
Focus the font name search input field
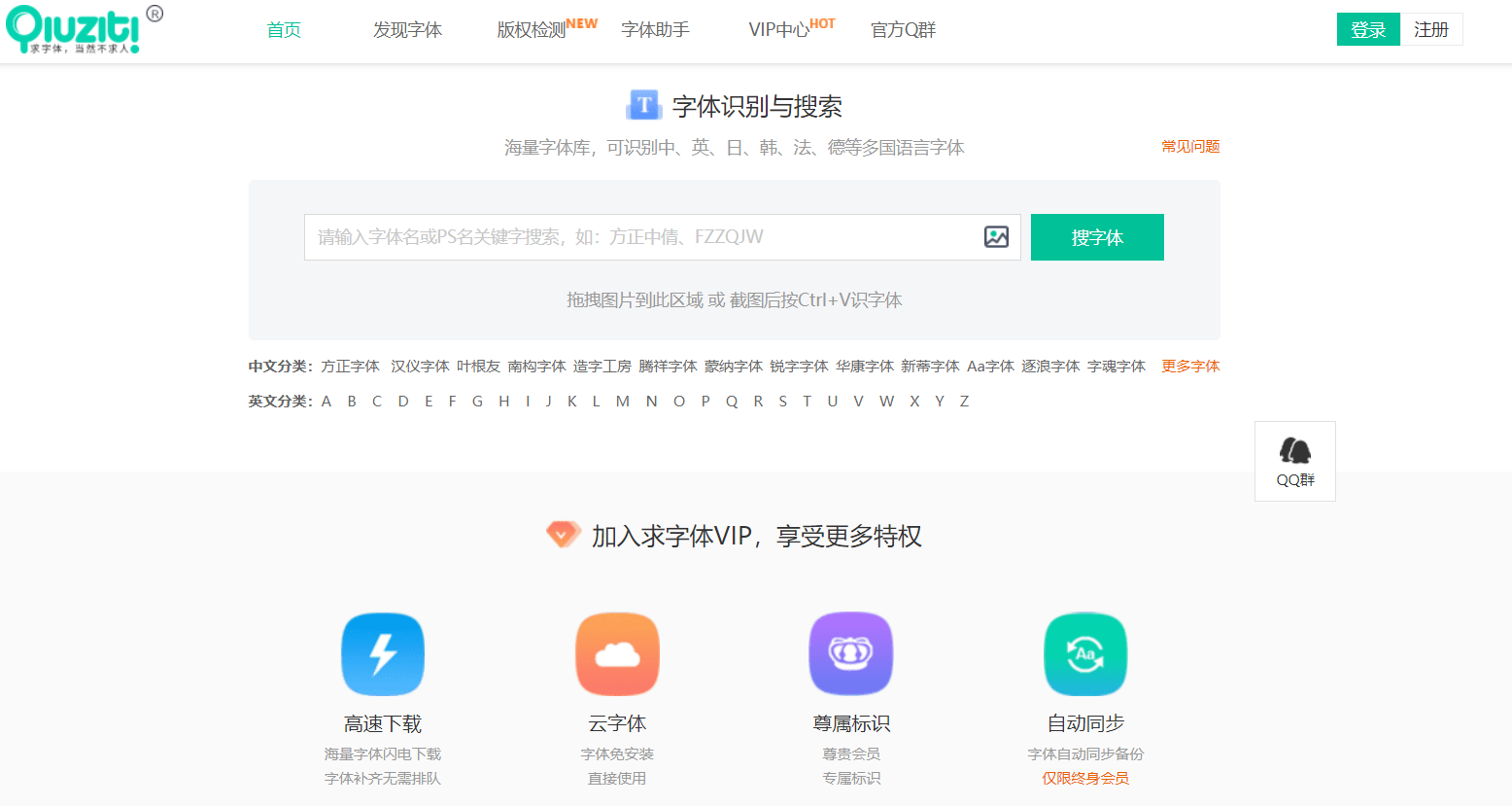(x=641, y=237)
